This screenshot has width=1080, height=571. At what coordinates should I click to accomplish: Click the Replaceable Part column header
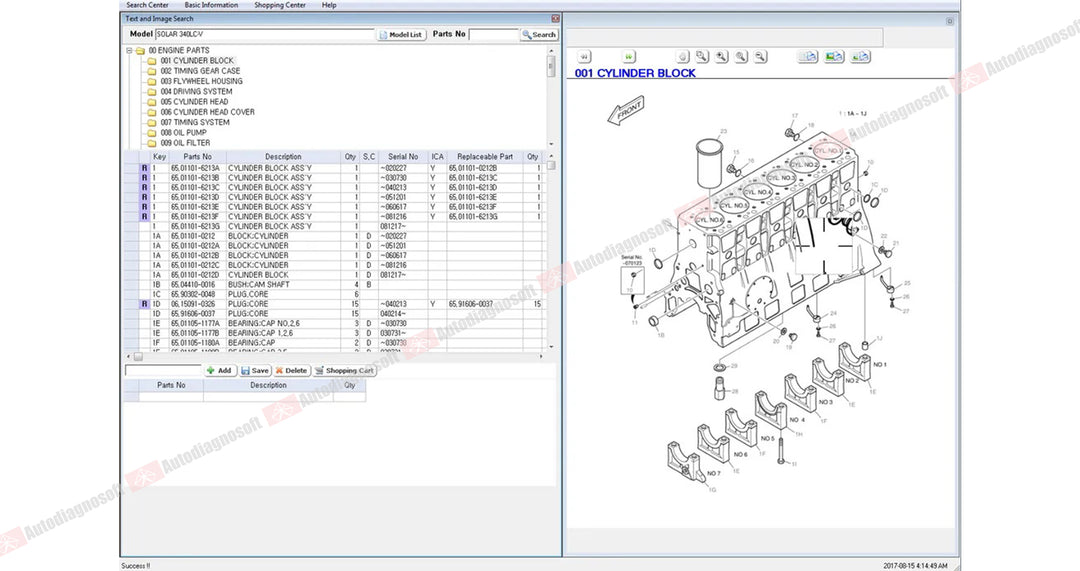click(485, 157)
